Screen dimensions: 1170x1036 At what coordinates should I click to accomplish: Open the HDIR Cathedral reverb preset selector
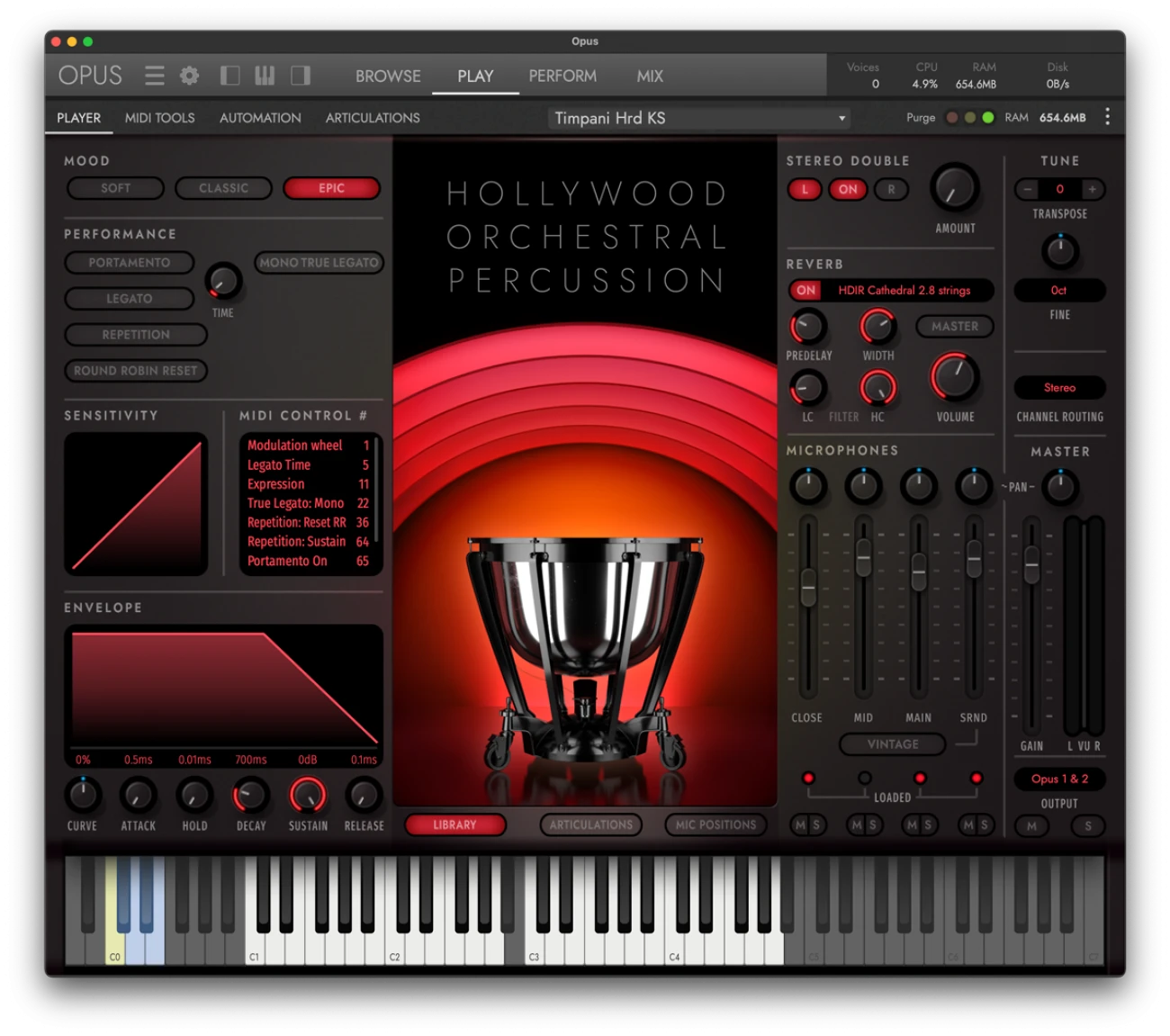(904, 290)
